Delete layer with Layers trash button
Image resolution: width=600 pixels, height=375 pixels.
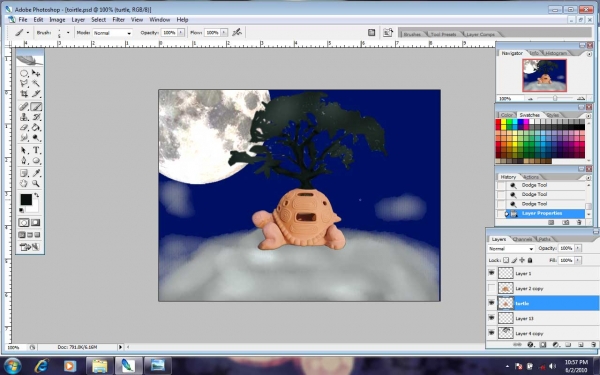point(593,345)
